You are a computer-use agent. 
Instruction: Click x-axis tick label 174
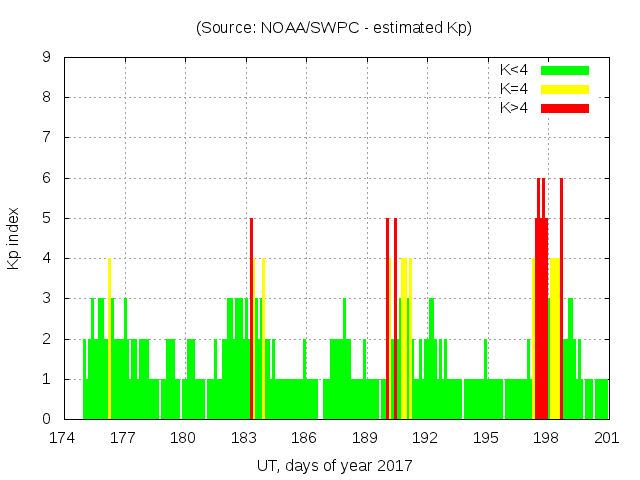click(x=63, y=438)
